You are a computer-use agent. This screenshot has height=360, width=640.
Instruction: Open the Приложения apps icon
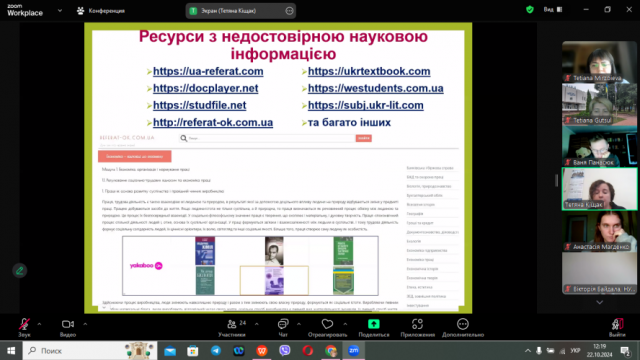point(418,328)
